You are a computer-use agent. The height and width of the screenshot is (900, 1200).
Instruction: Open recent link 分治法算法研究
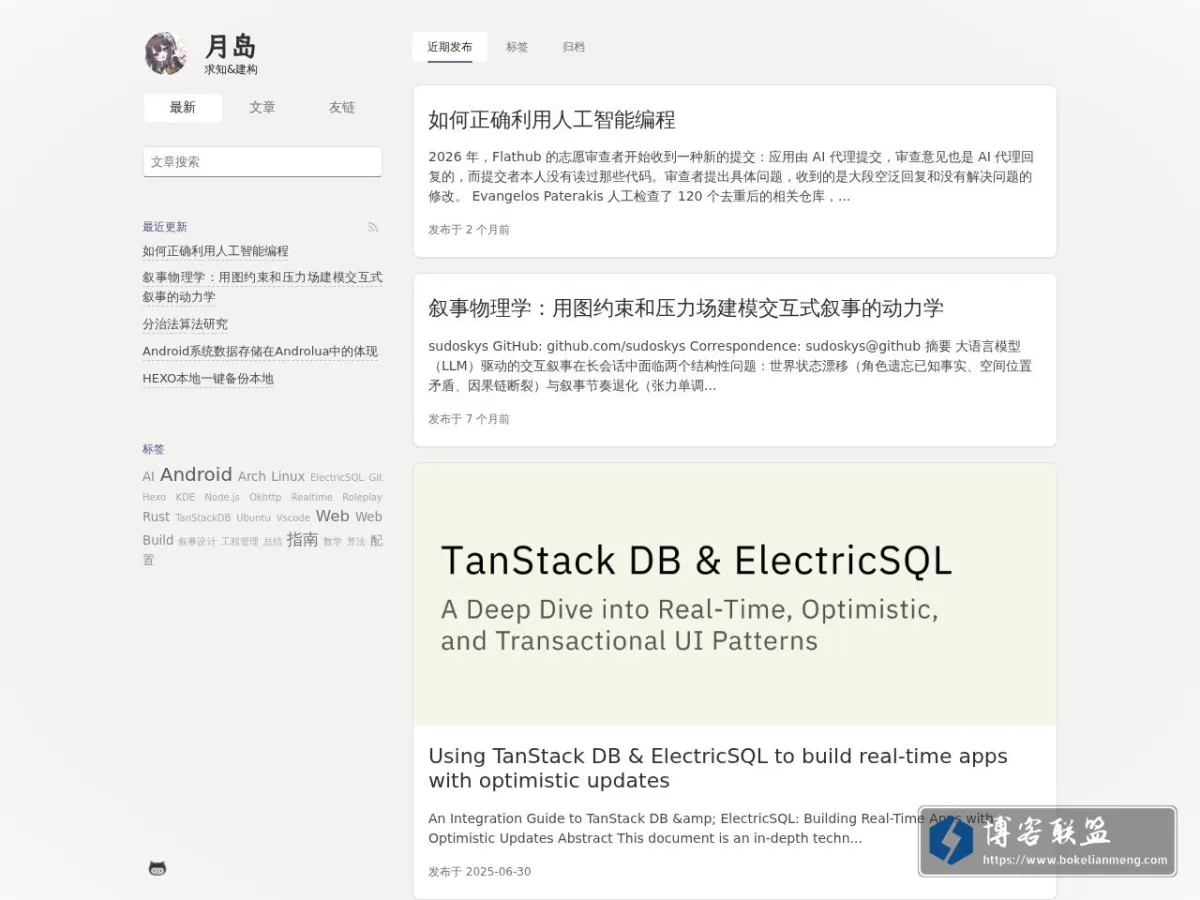coord(185,324)
